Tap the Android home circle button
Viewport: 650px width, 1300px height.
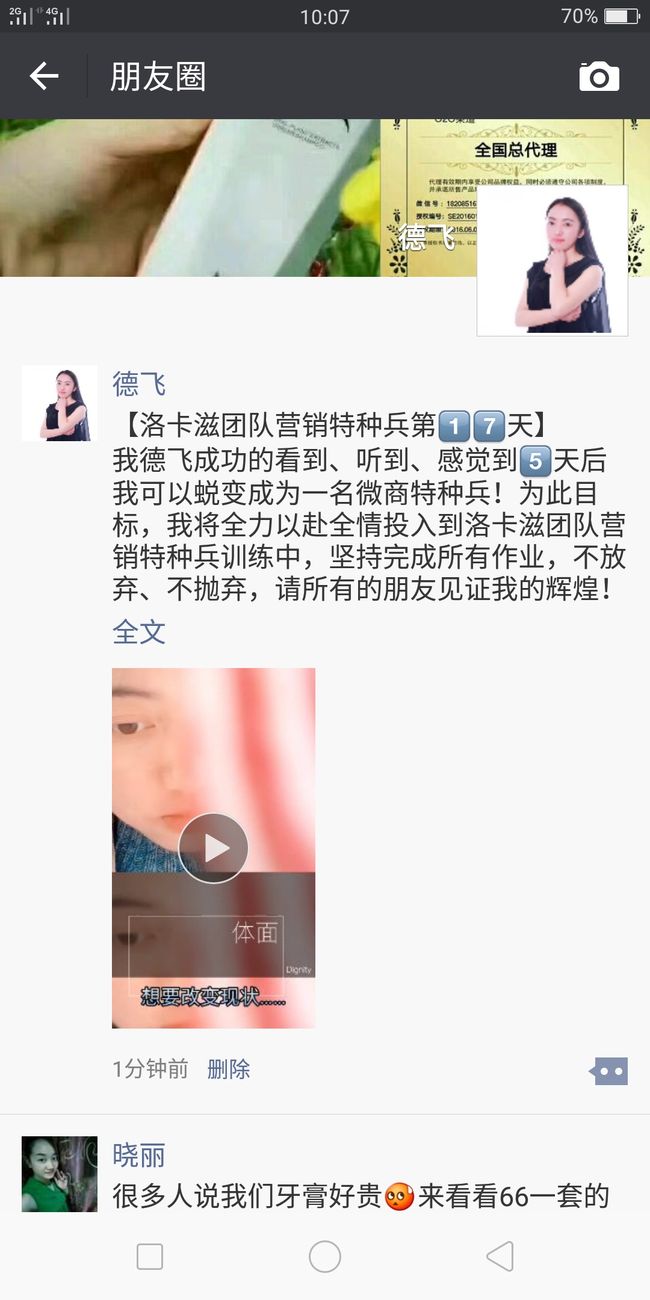pos(325,1256)
